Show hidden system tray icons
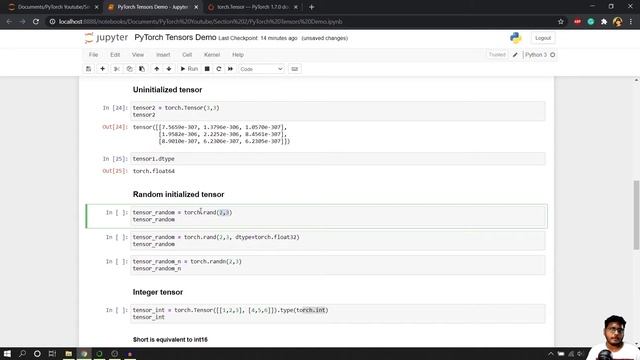This screenshot has height=360, width=640. pyautogui.click(x=551, y=354)
